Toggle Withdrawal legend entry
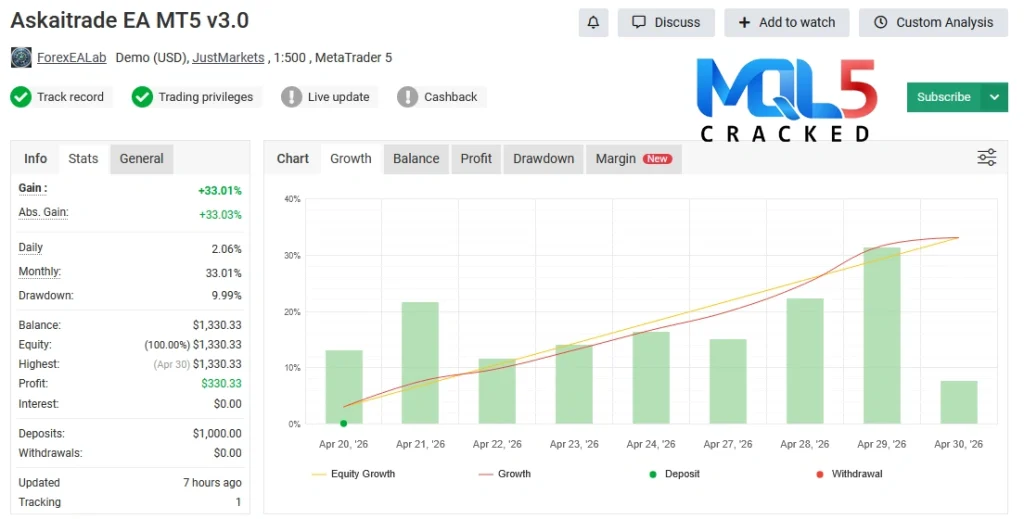 coord(849,474)
